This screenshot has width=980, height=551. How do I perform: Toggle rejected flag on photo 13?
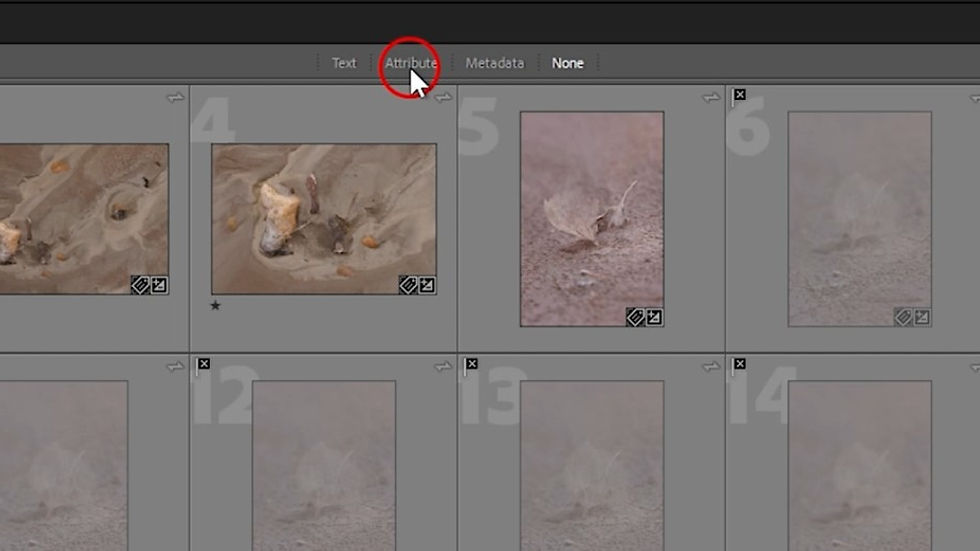coord(471,365)
